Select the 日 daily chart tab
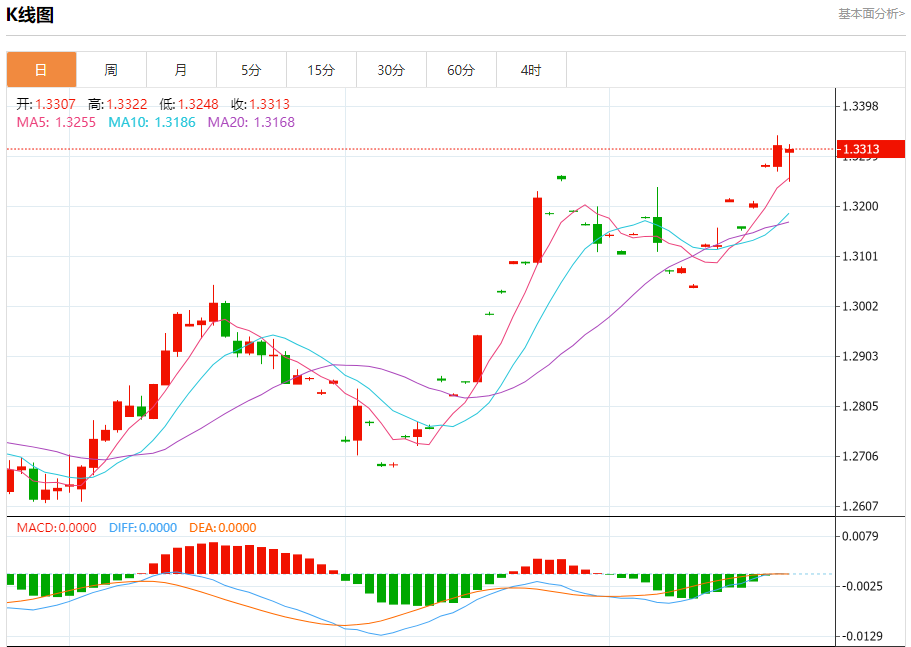911x647 pixels. click(x=41, y=70)
